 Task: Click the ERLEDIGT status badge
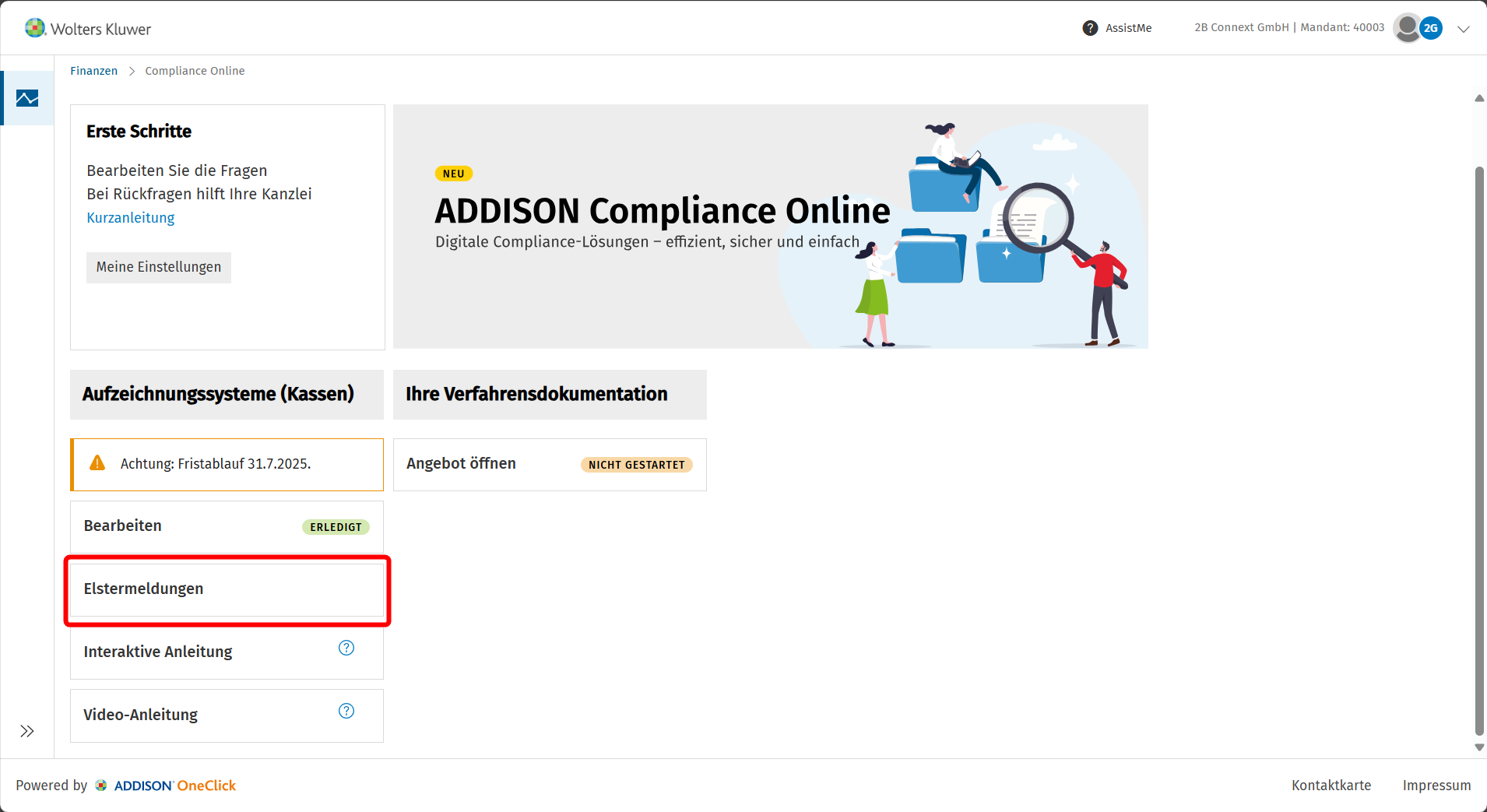336,527
